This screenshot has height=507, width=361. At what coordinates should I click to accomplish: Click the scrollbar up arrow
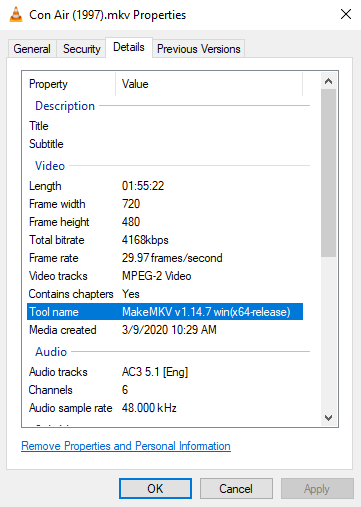(329, 81)
